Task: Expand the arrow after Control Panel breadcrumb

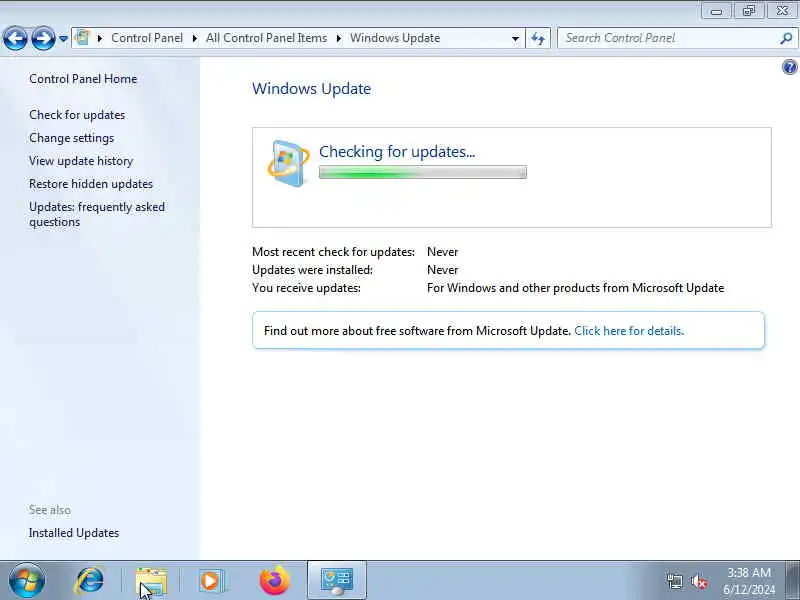Action: (195, 38)
